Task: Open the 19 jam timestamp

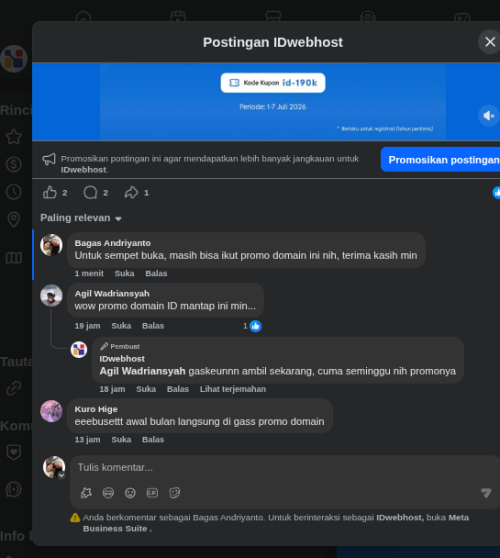Action: click(87, 326)
